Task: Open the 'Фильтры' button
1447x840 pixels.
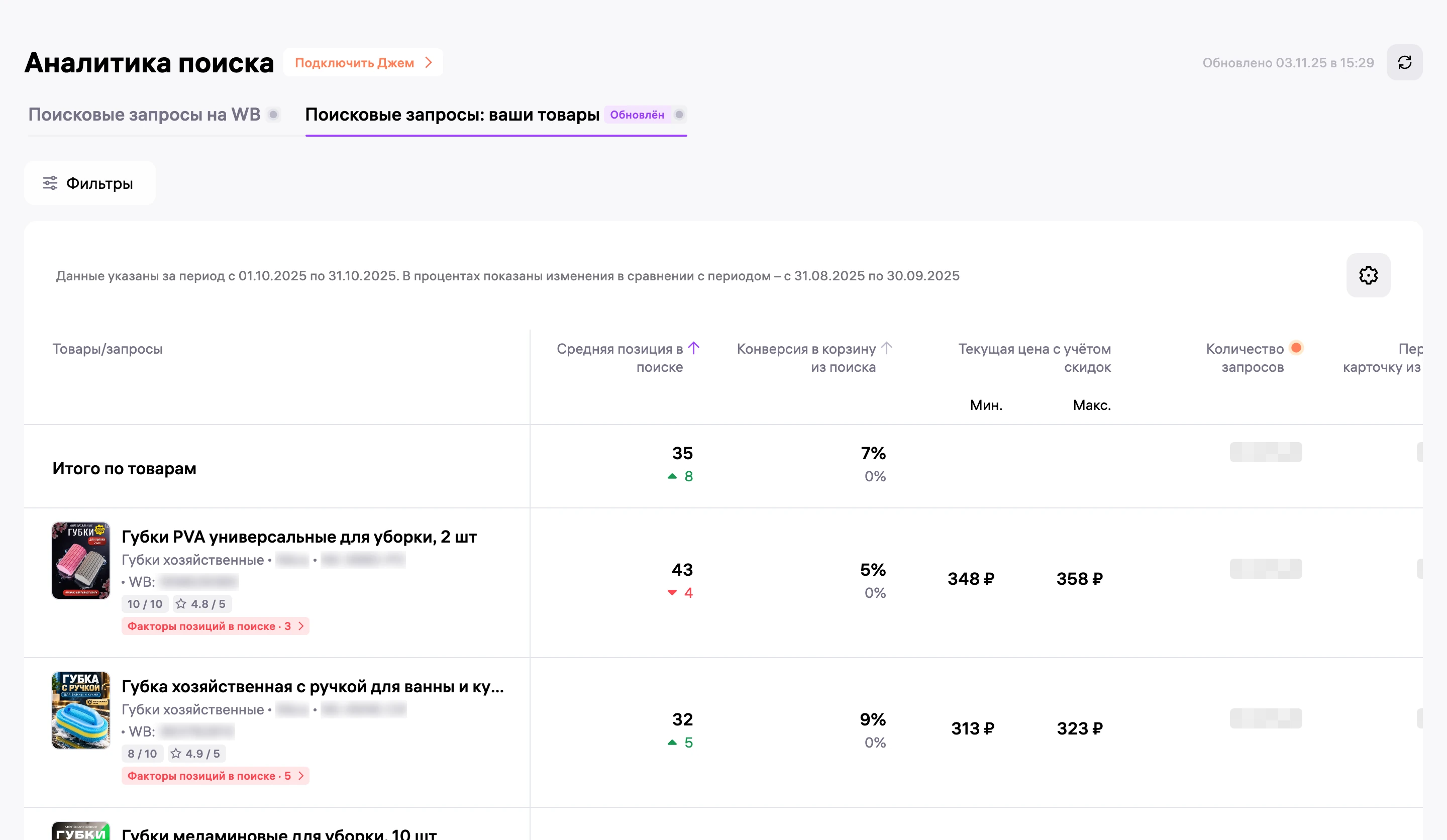Action: [89, 183]
